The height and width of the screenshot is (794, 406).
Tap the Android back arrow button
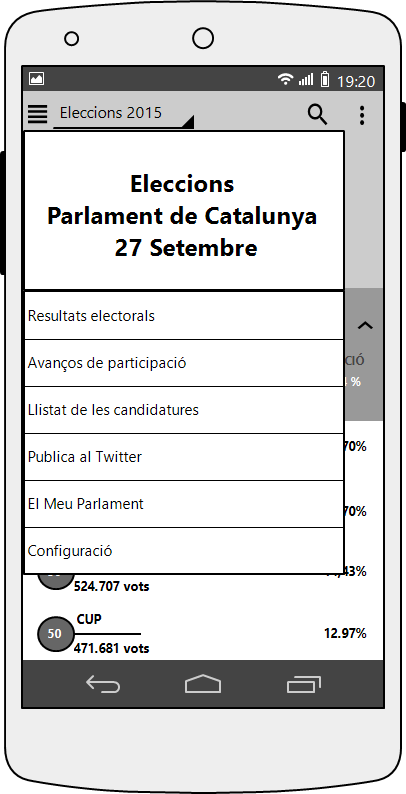(103, 685)
